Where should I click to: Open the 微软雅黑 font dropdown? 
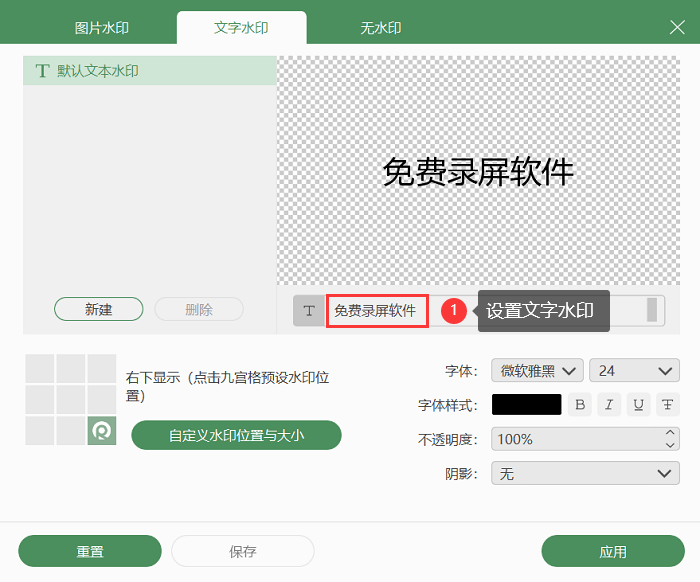click(x=538, y=370)
